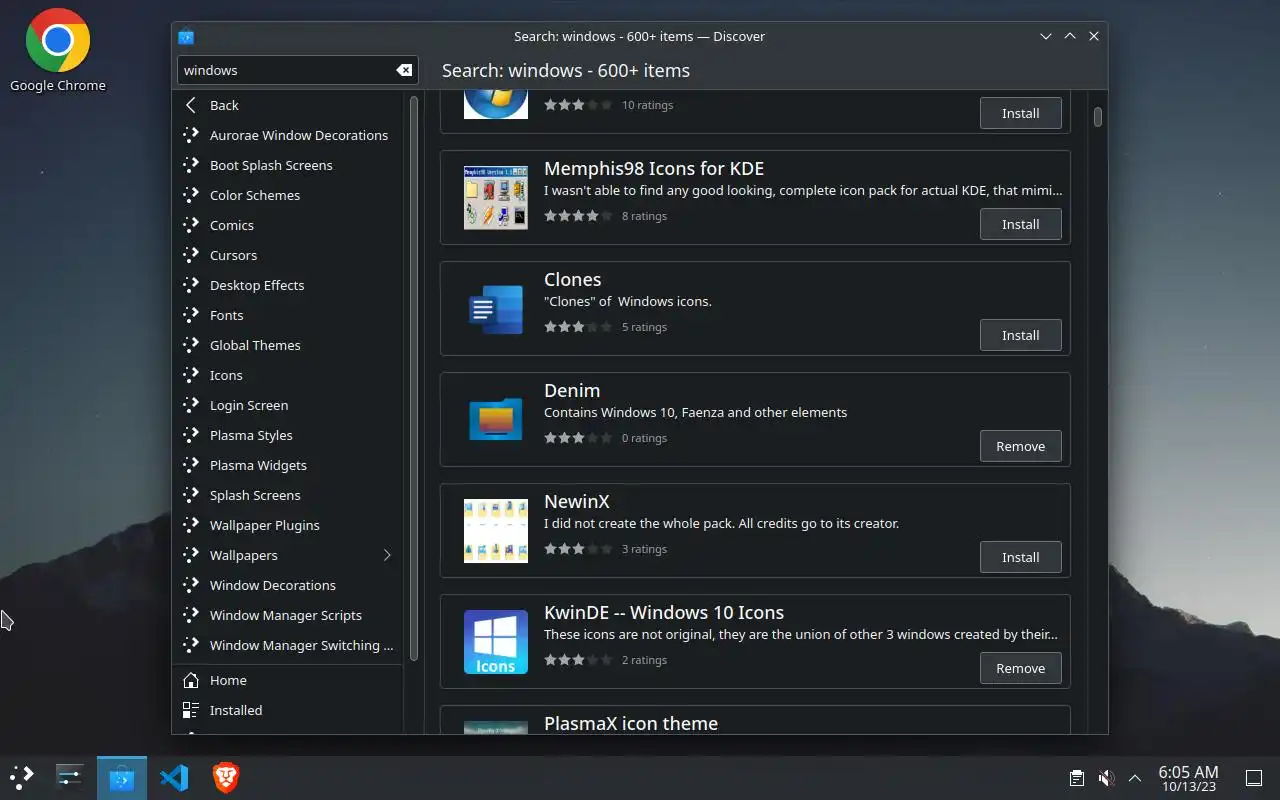Install the top 10-ratings item
The height and width of the screenshot is (800, 1280).
1020,113
